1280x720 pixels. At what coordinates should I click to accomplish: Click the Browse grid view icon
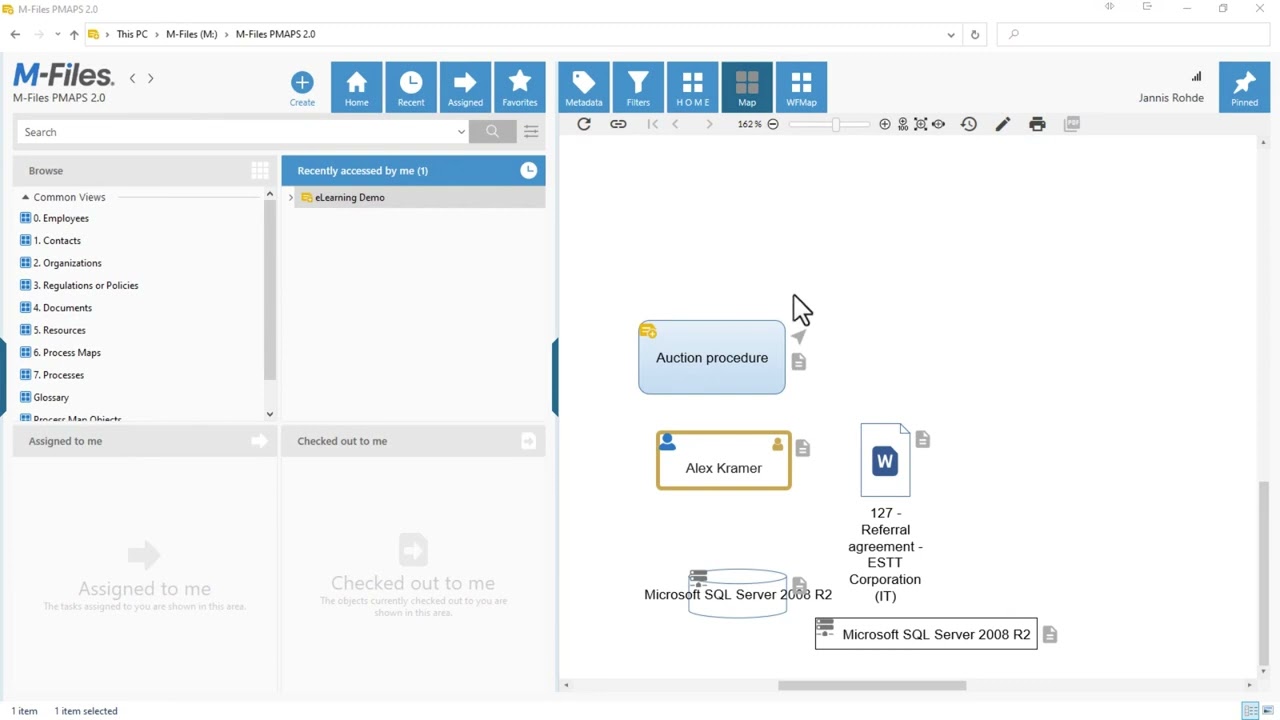pyautogui.click(x=260, y=171)
